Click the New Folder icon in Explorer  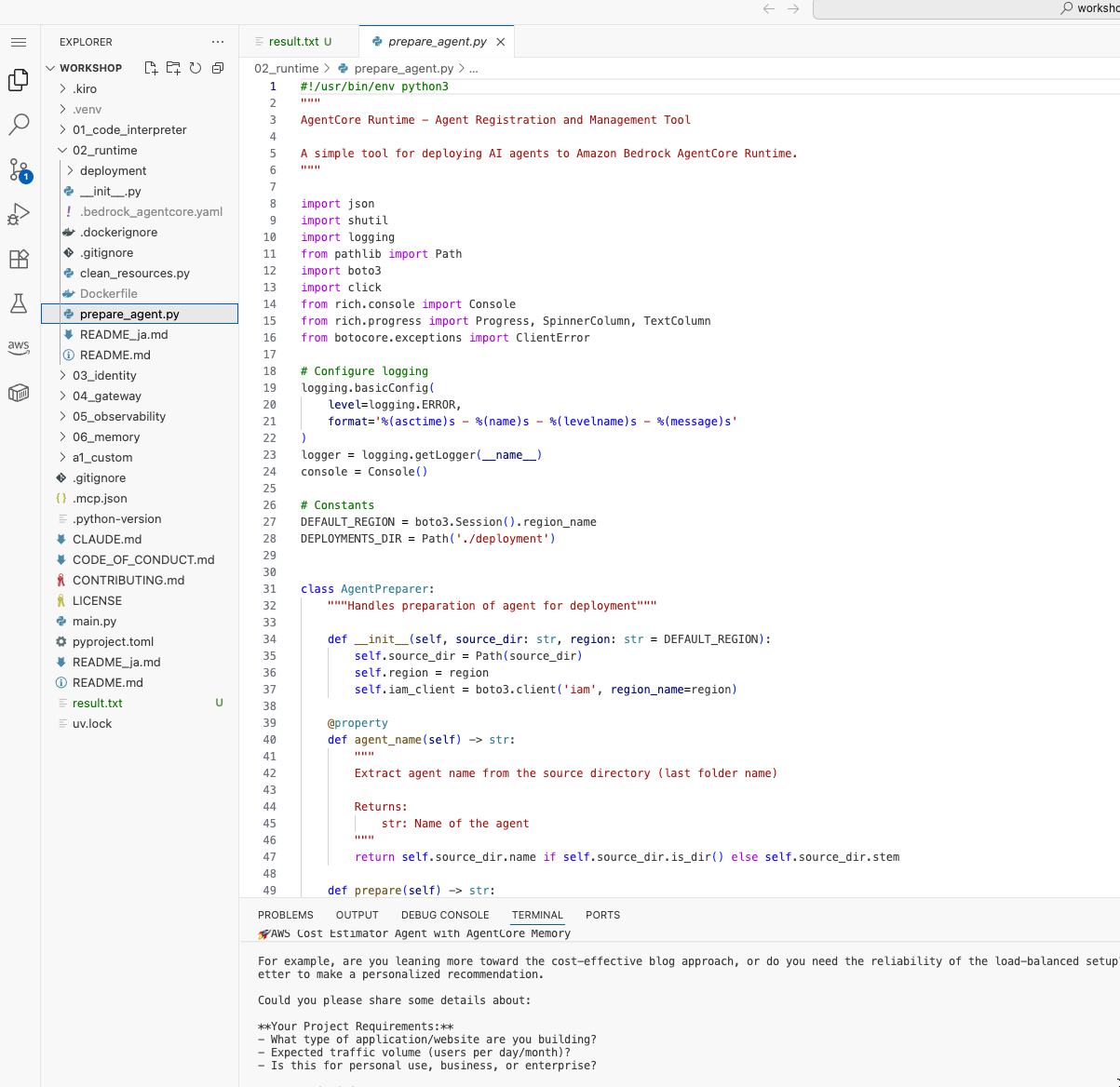point(171,67)
